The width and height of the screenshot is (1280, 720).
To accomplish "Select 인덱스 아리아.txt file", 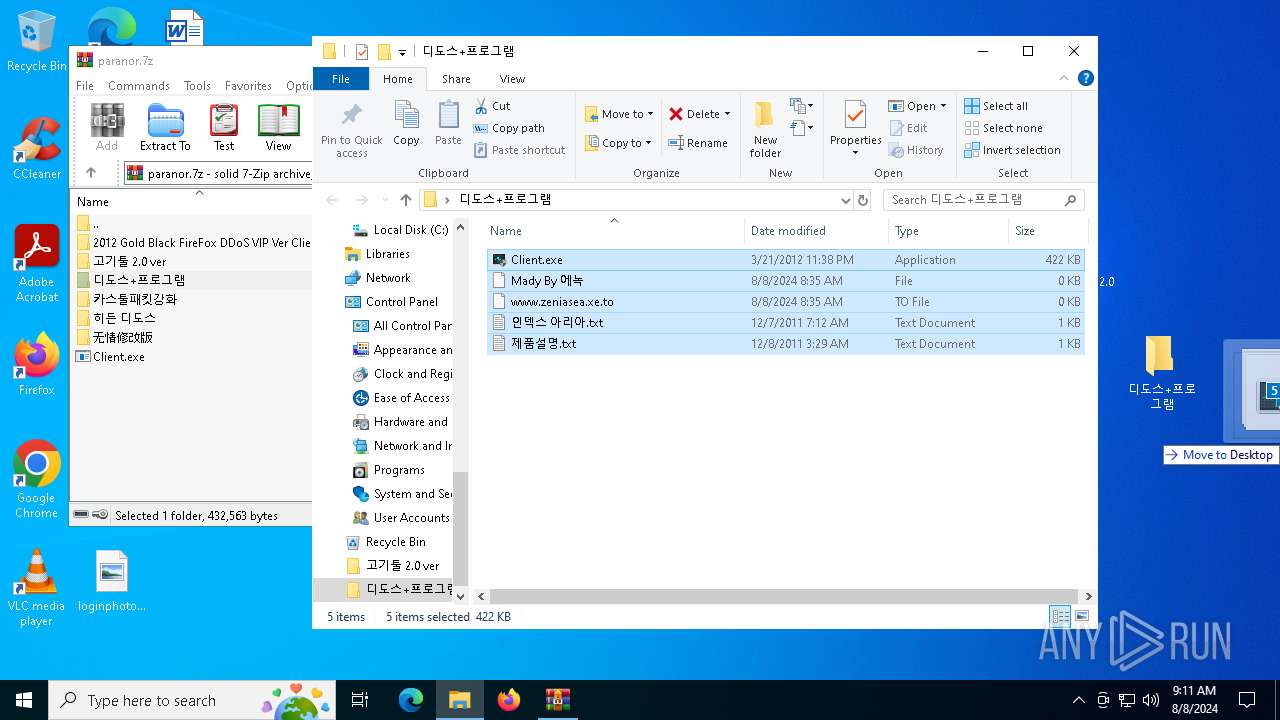I will point(785,323).
